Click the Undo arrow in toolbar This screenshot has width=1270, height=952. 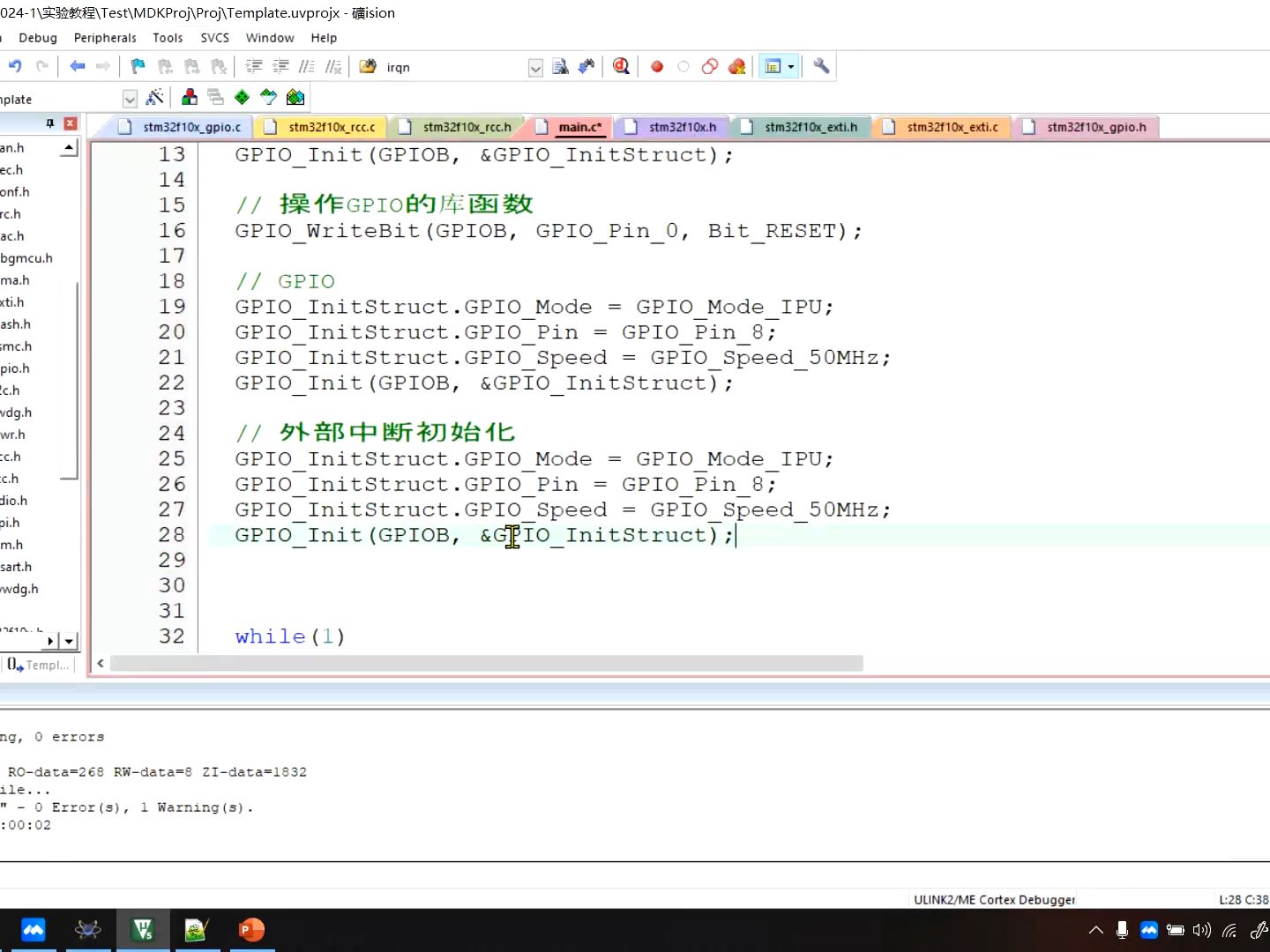(x=15, y=66)
